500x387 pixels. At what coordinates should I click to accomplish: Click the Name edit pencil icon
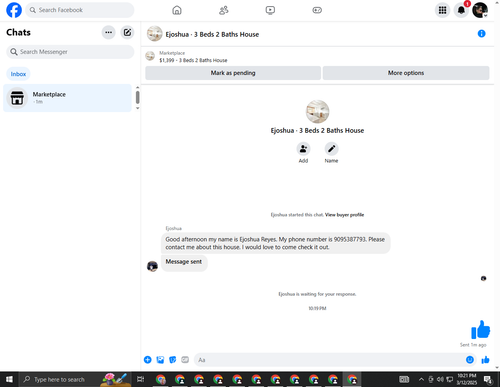331,149
